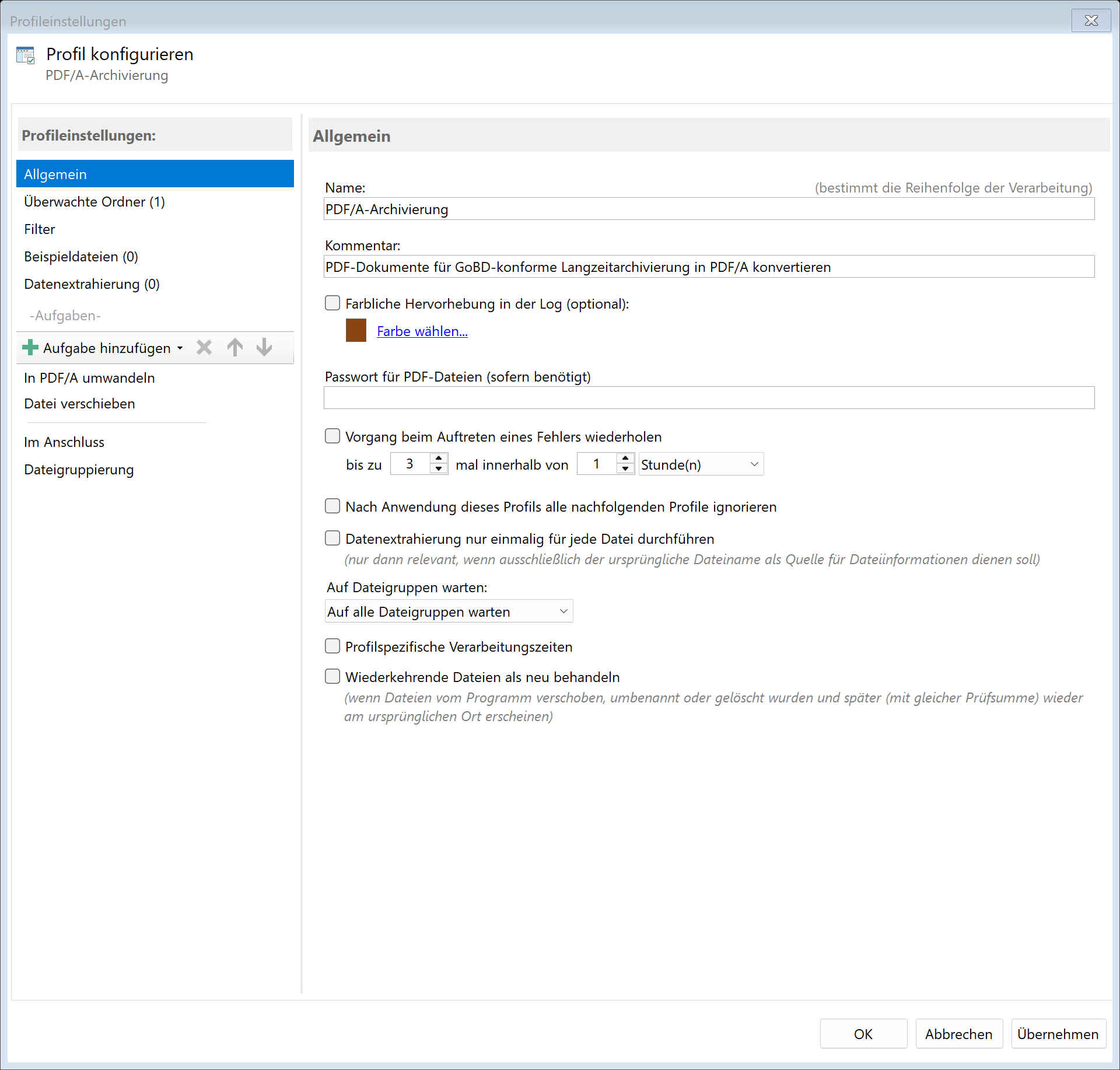The width and height of the screenshot is (1120, 1070).
Task: Open the 'Auf Dateigruppen warten' dropdown
Action: tap(562, 611)
